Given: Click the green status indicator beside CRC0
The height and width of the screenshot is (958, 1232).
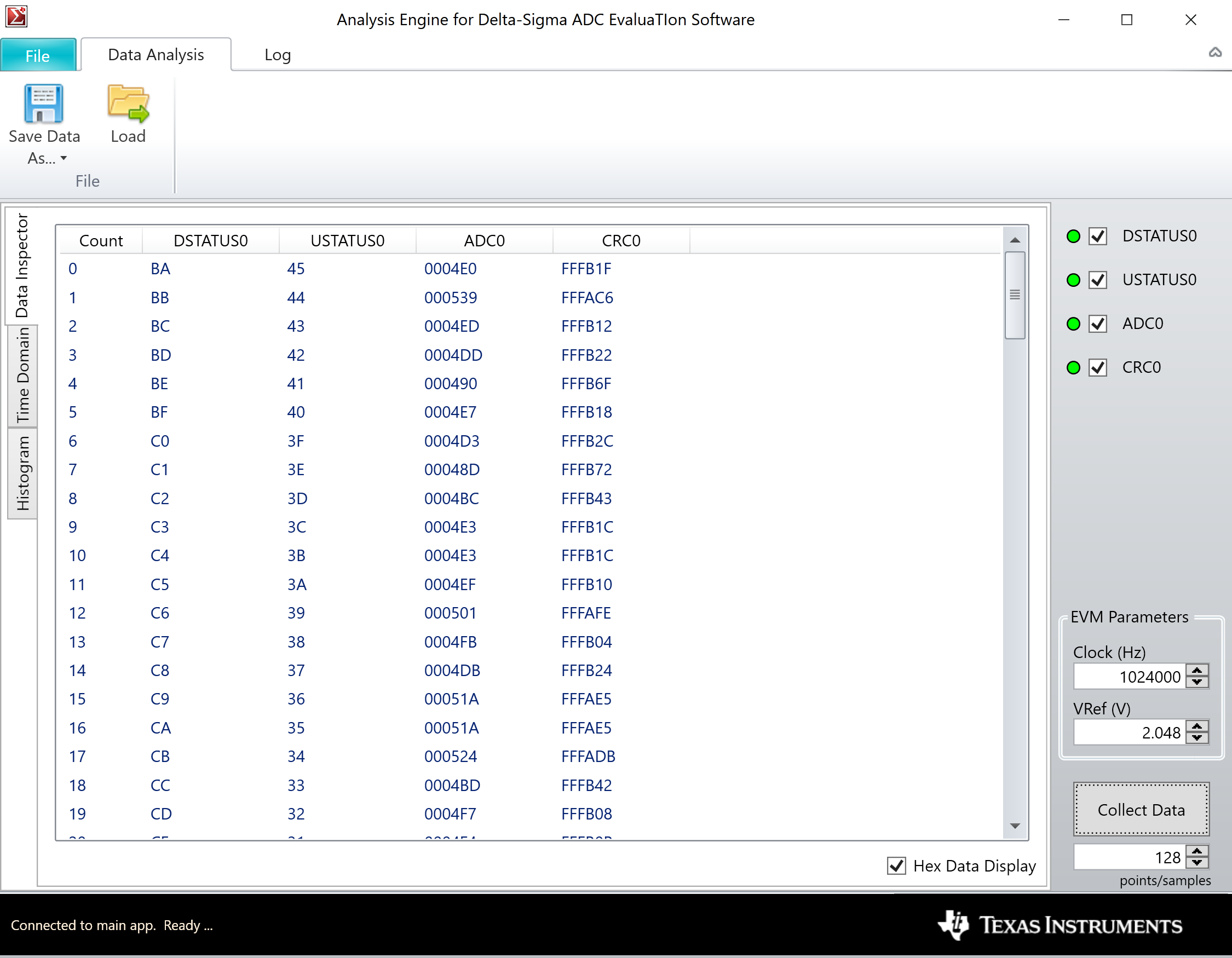Looking at the screenshot, I should tap(1074, 368).
